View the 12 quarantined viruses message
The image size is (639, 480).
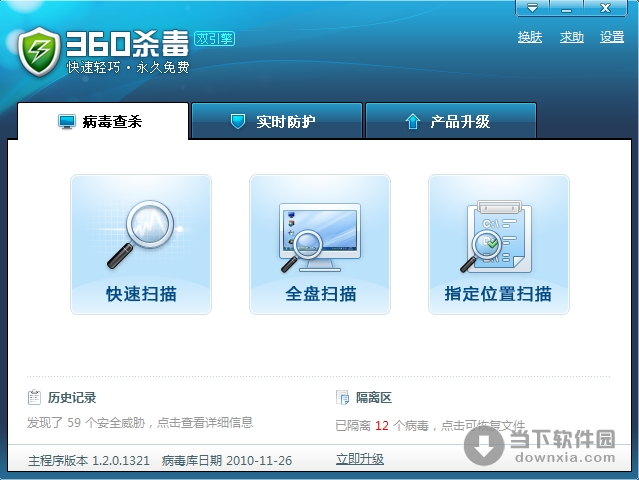[430, 426]
